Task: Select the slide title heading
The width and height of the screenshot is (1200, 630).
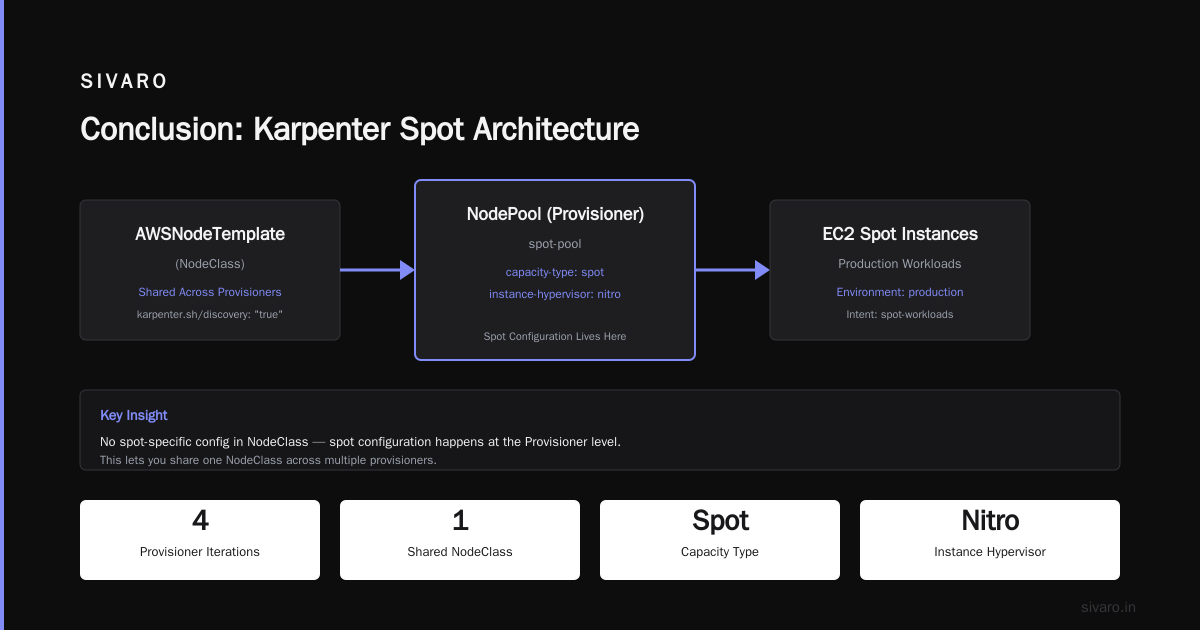Action: (x=359, y=129)
